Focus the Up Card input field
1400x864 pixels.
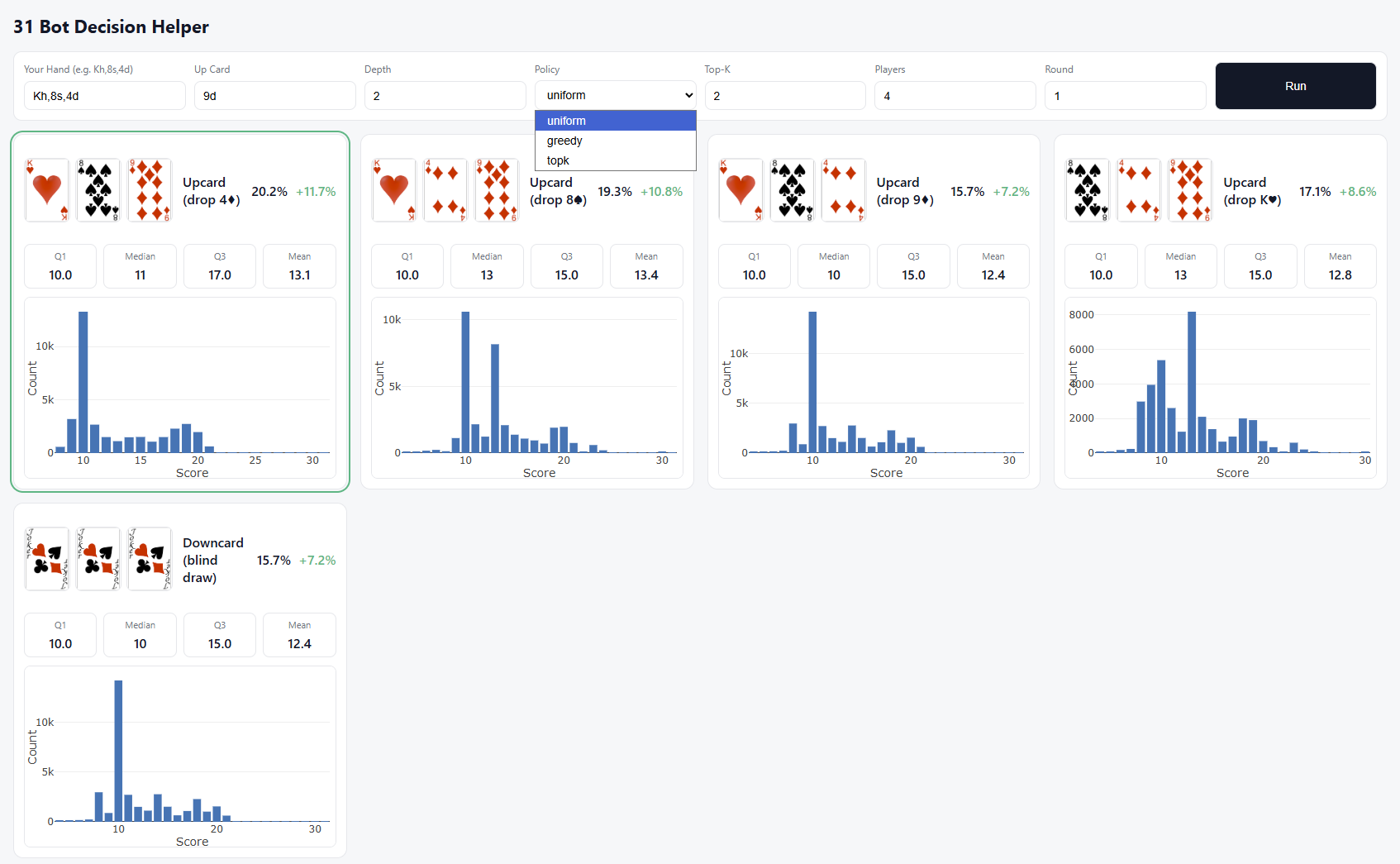coord(274,96)
